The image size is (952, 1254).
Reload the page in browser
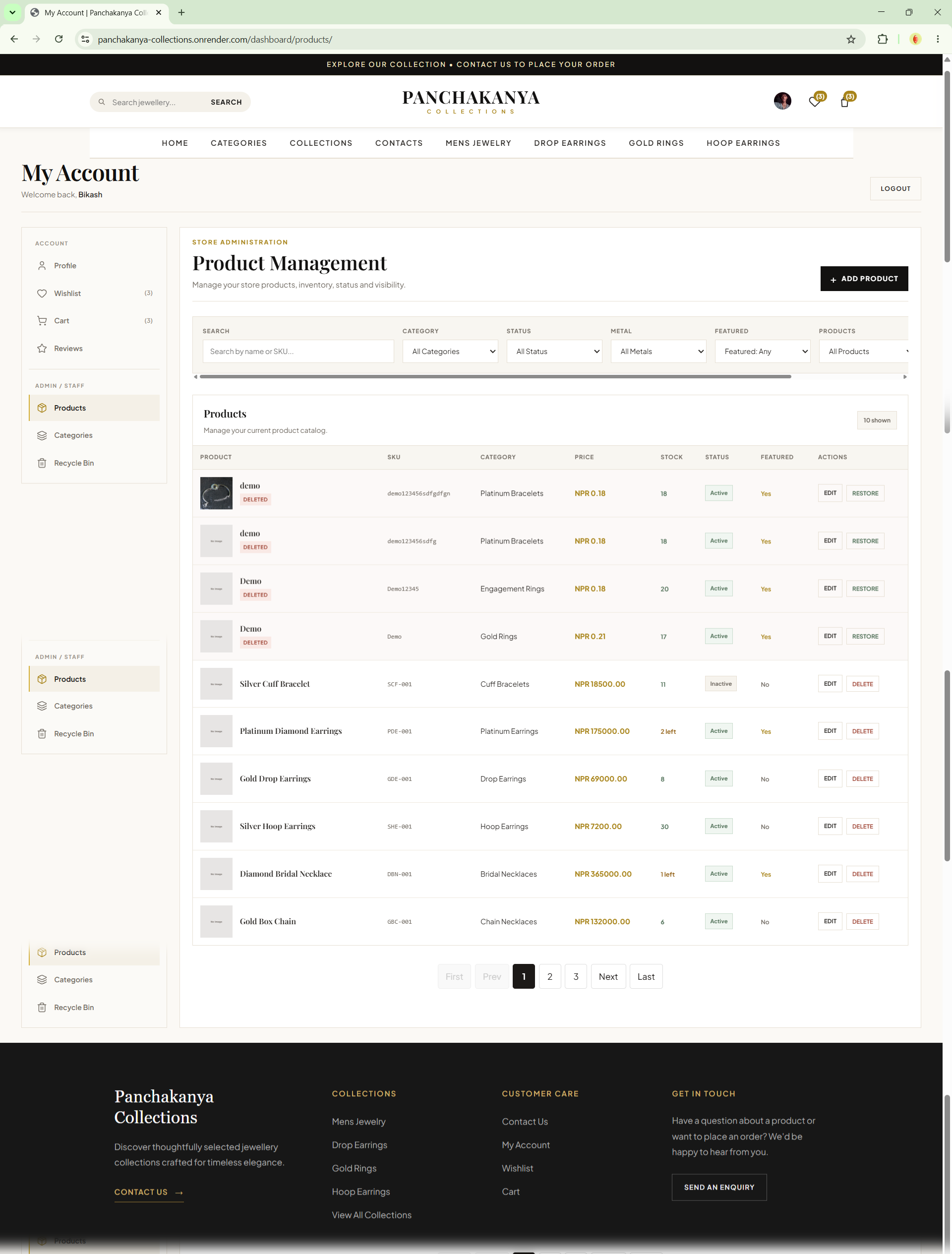(59, 39)
